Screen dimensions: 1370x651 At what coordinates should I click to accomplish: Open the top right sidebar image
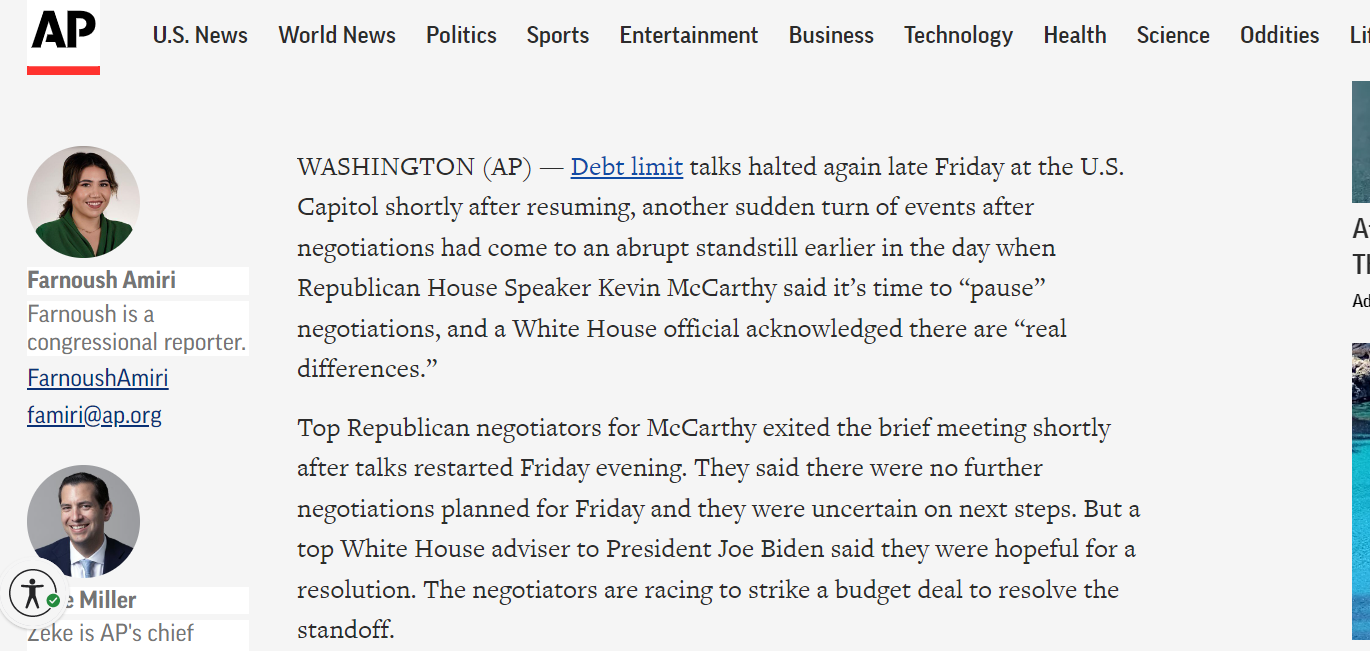click(x=1361, y=142)
